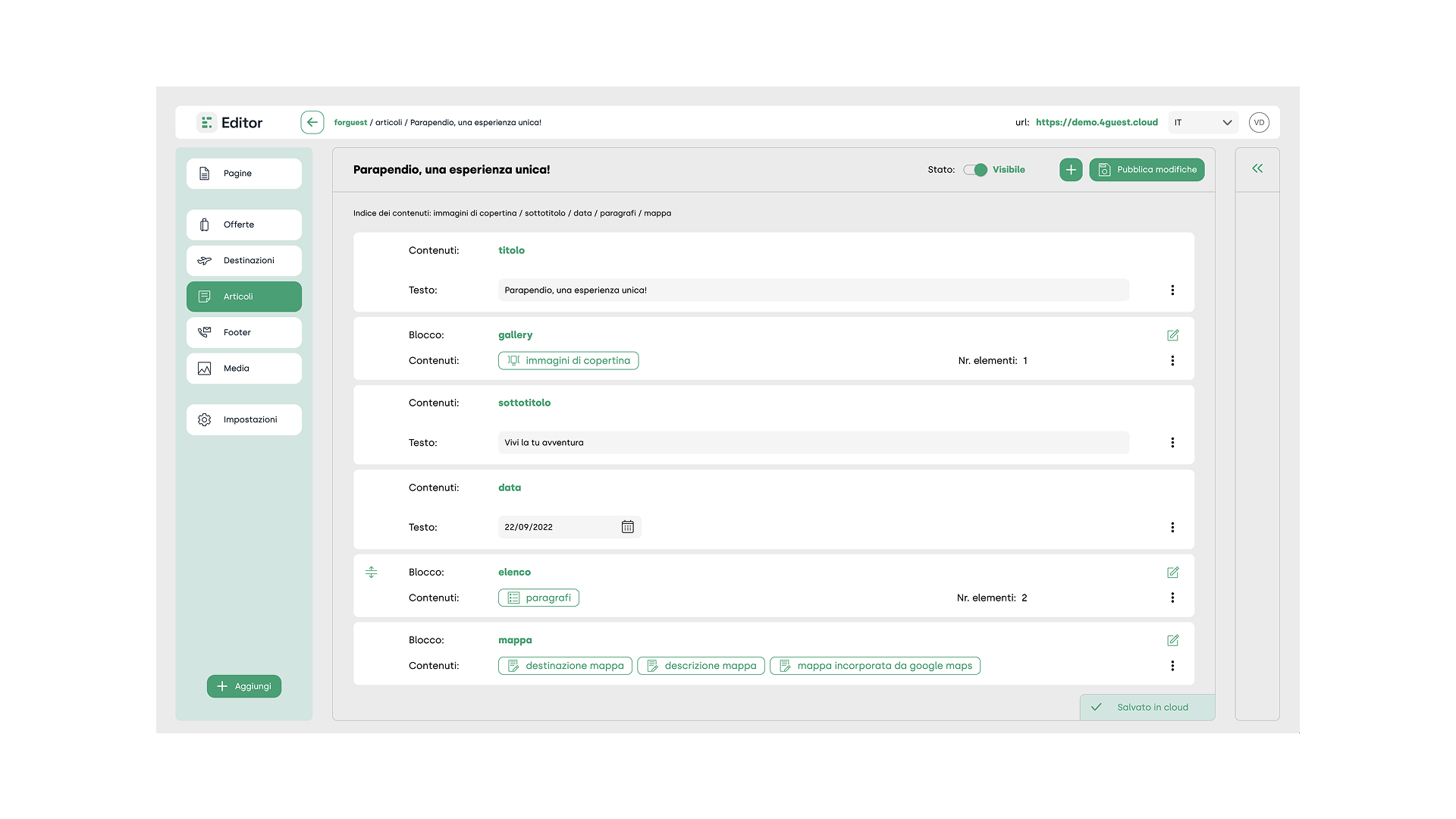This screenshot has height=819, width=1456.
Task: Click the 'data' content label
Action: pyautogui.click(x=510, y=488)
